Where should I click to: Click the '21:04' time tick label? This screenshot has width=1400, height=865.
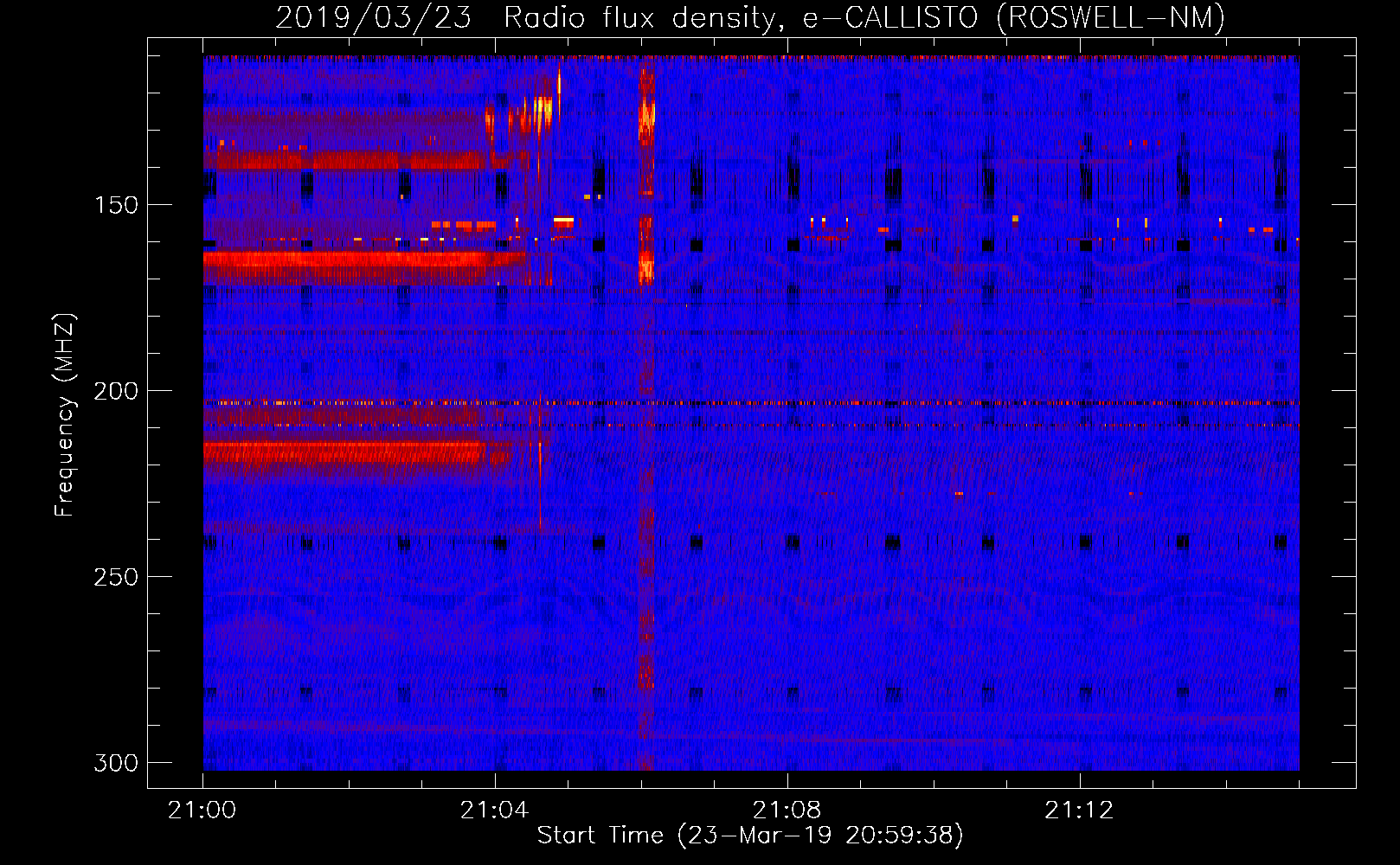494,811
